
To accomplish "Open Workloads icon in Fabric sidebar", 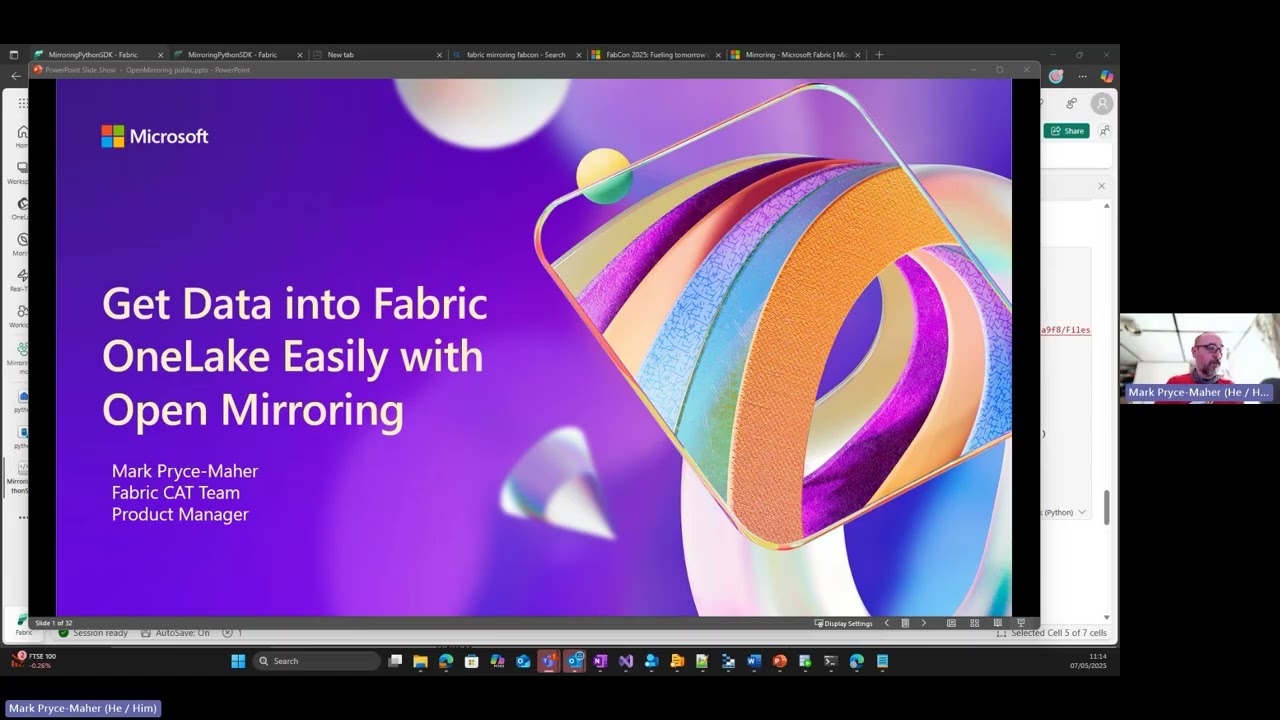I will coord(22,316).
